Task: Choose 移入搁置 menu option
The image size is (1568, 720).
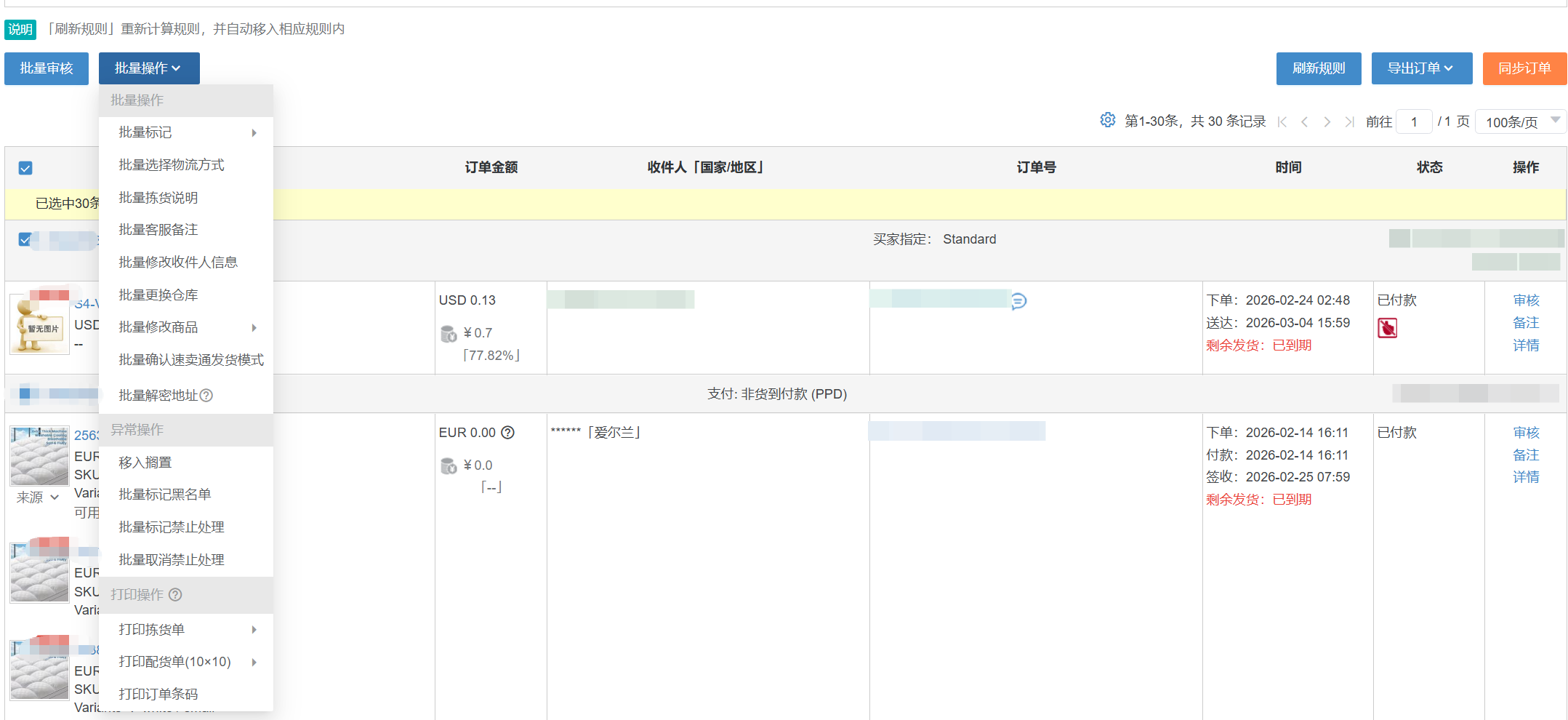Action: [145, 463]
